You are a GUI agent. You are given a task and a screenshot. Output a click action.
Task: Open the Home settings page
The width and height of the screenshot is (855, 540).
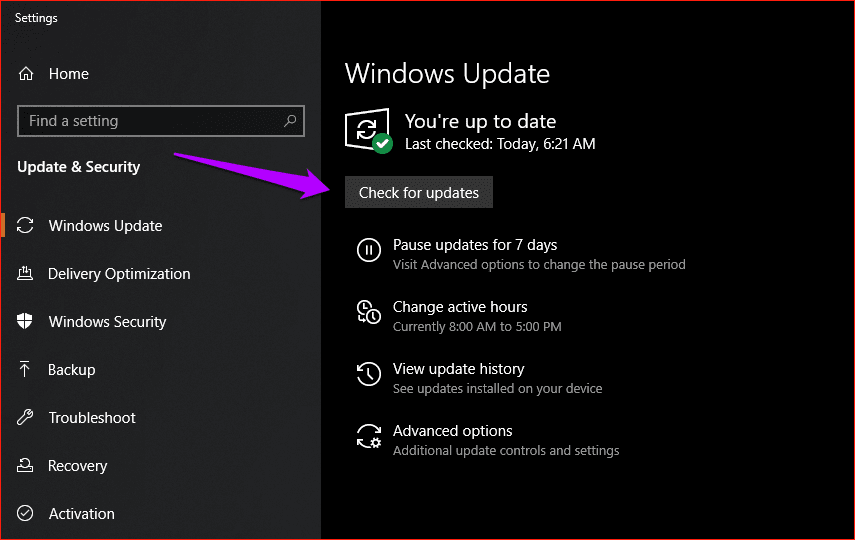pyautogui.click(x=69, y=74)
